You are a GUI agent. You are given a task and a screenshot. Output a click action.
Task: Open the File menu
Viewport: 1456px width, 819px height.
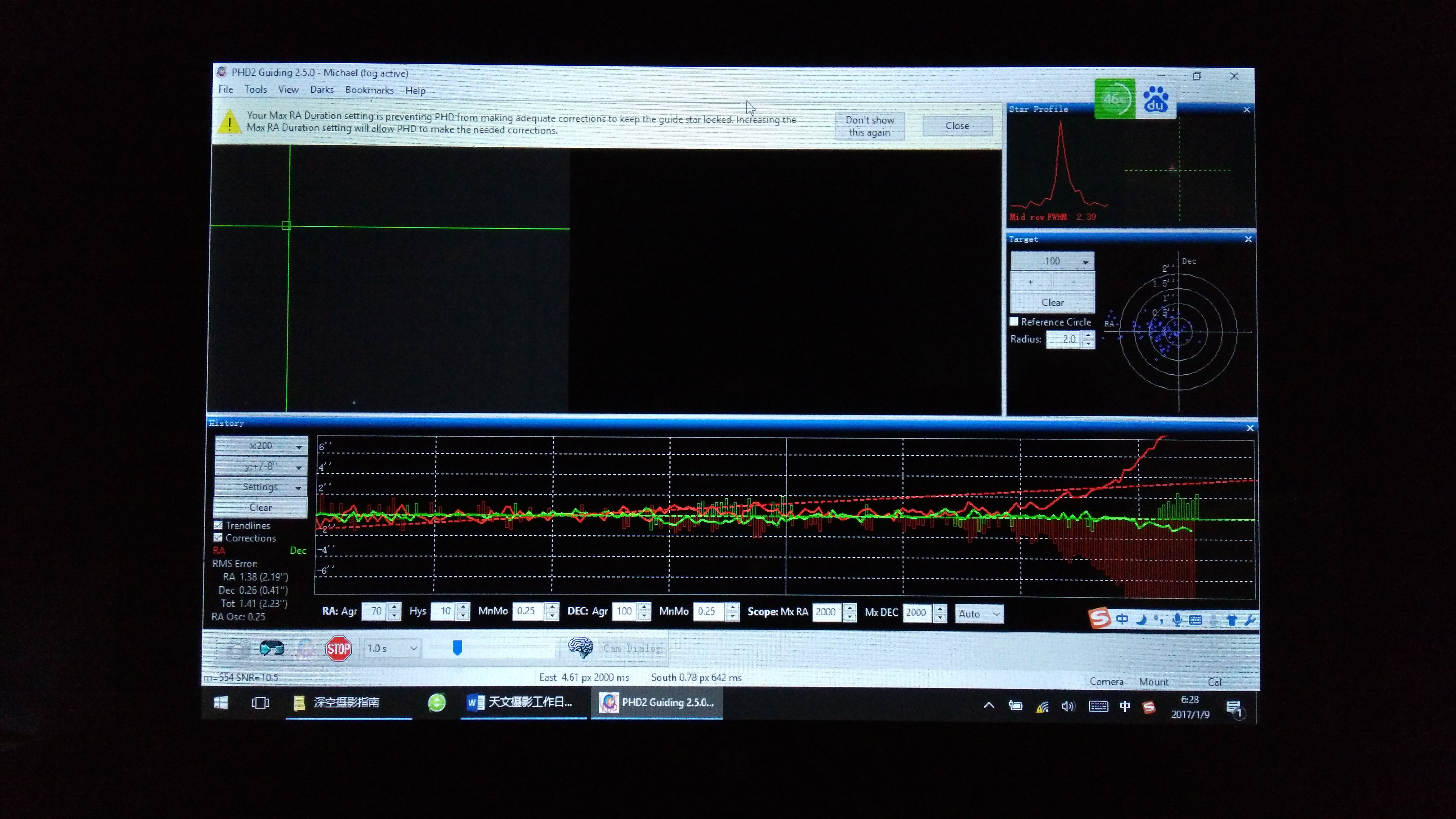[226, 89]
